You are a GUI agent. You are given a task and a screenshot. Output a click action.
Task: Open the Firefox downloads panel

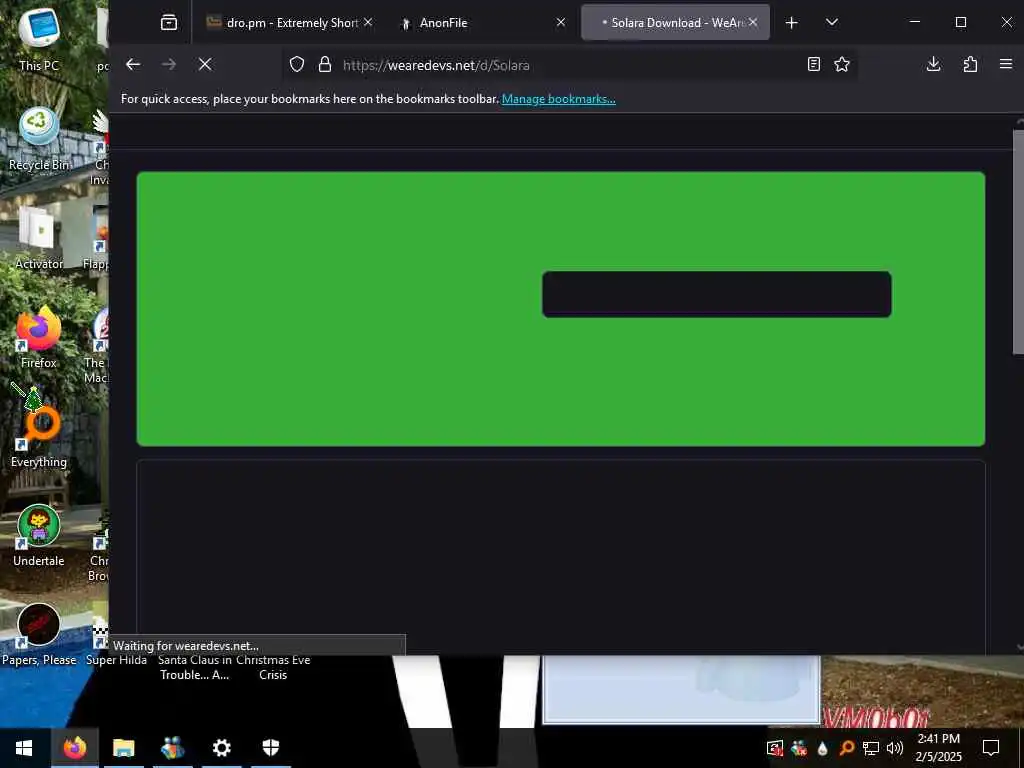click(934, 65)
